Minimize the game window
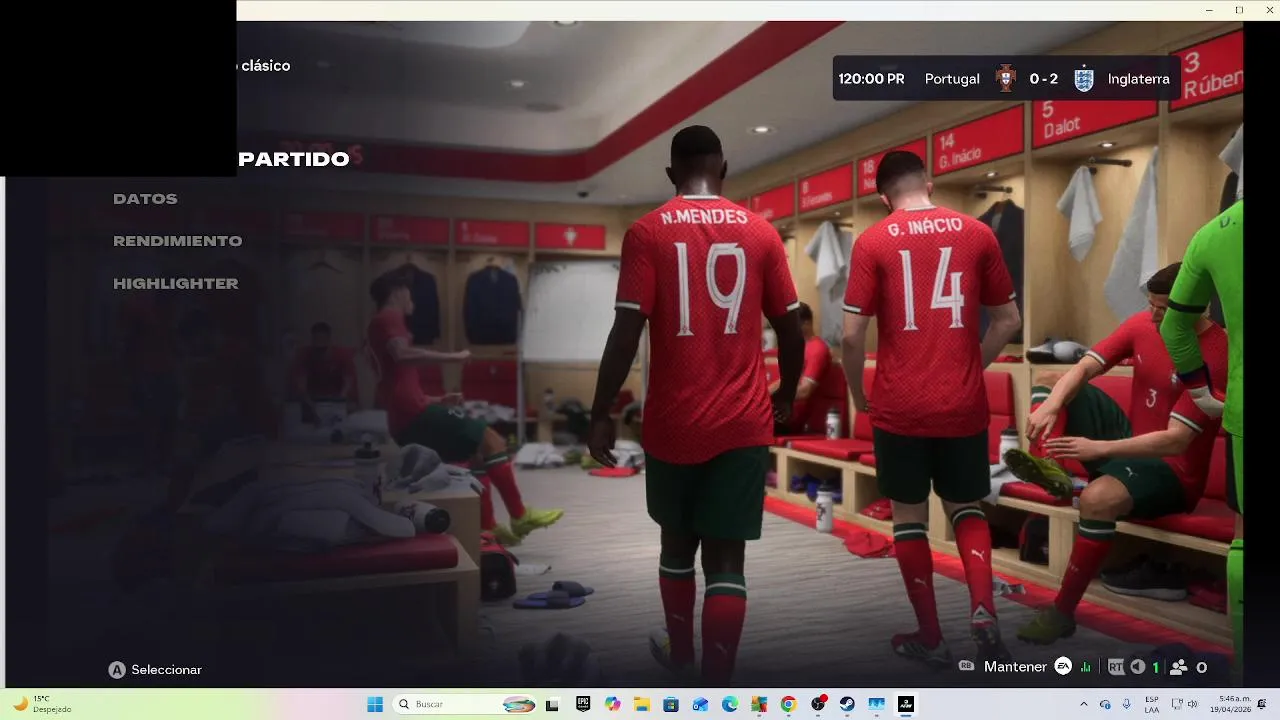Screen dimensions: 1280x720 point(1209,9)
